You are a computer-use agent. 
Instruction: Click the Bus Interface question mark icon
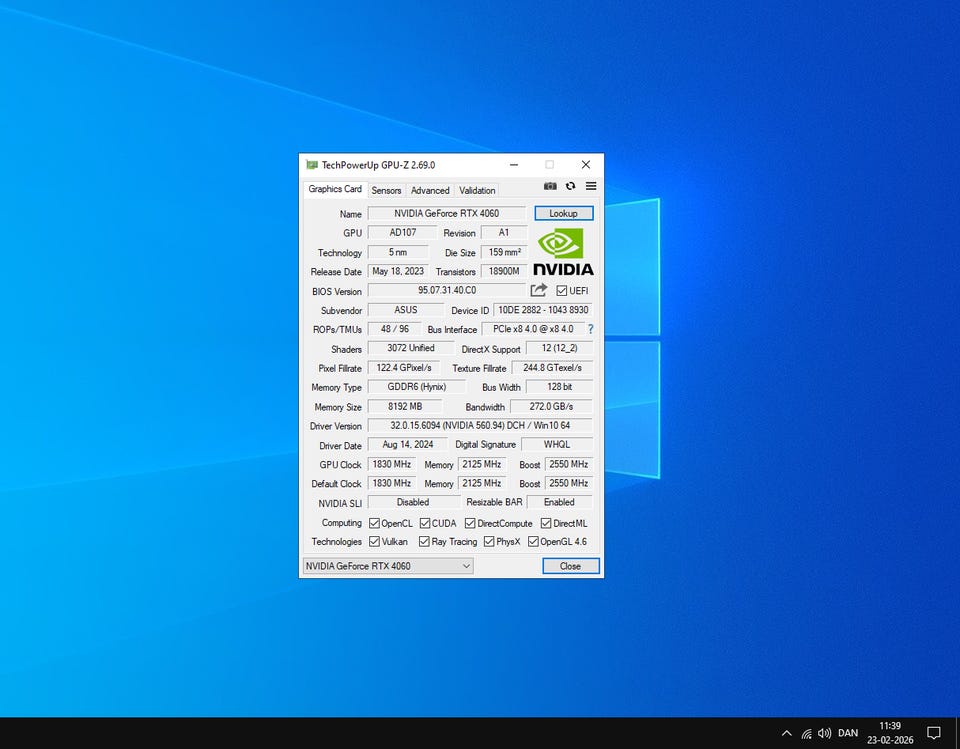(x=590, y=329)
